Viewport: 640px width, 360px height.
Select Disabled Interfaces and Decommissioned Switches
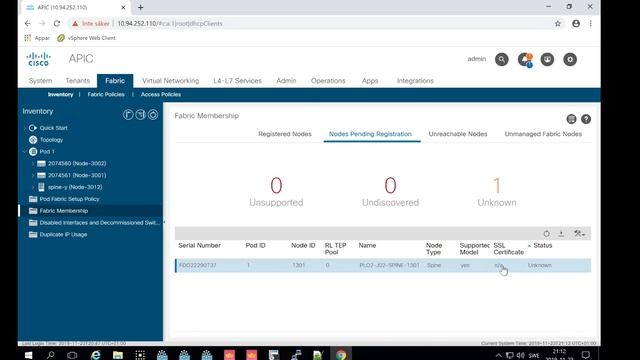[100, 222]
